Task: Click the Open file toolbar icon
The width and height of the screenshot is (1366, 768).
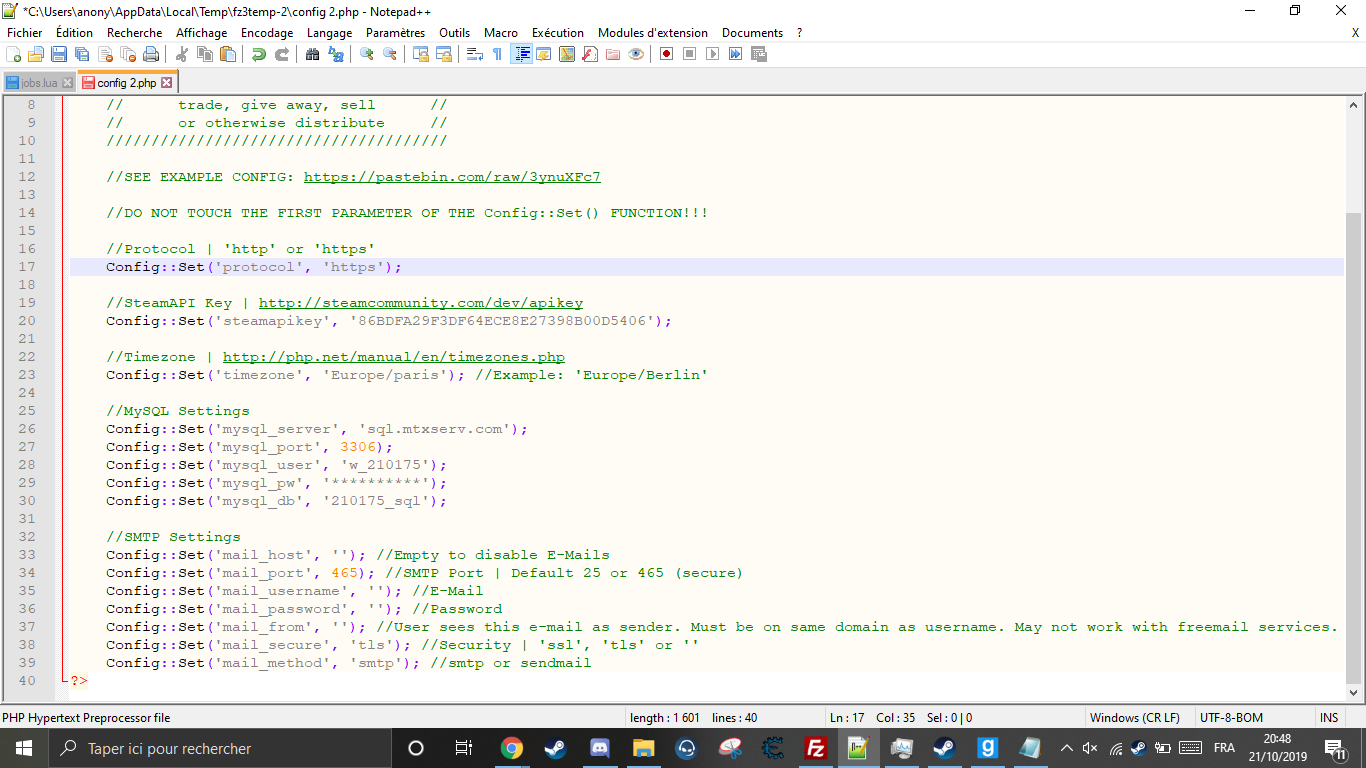Action: click(x=36, y=54)
